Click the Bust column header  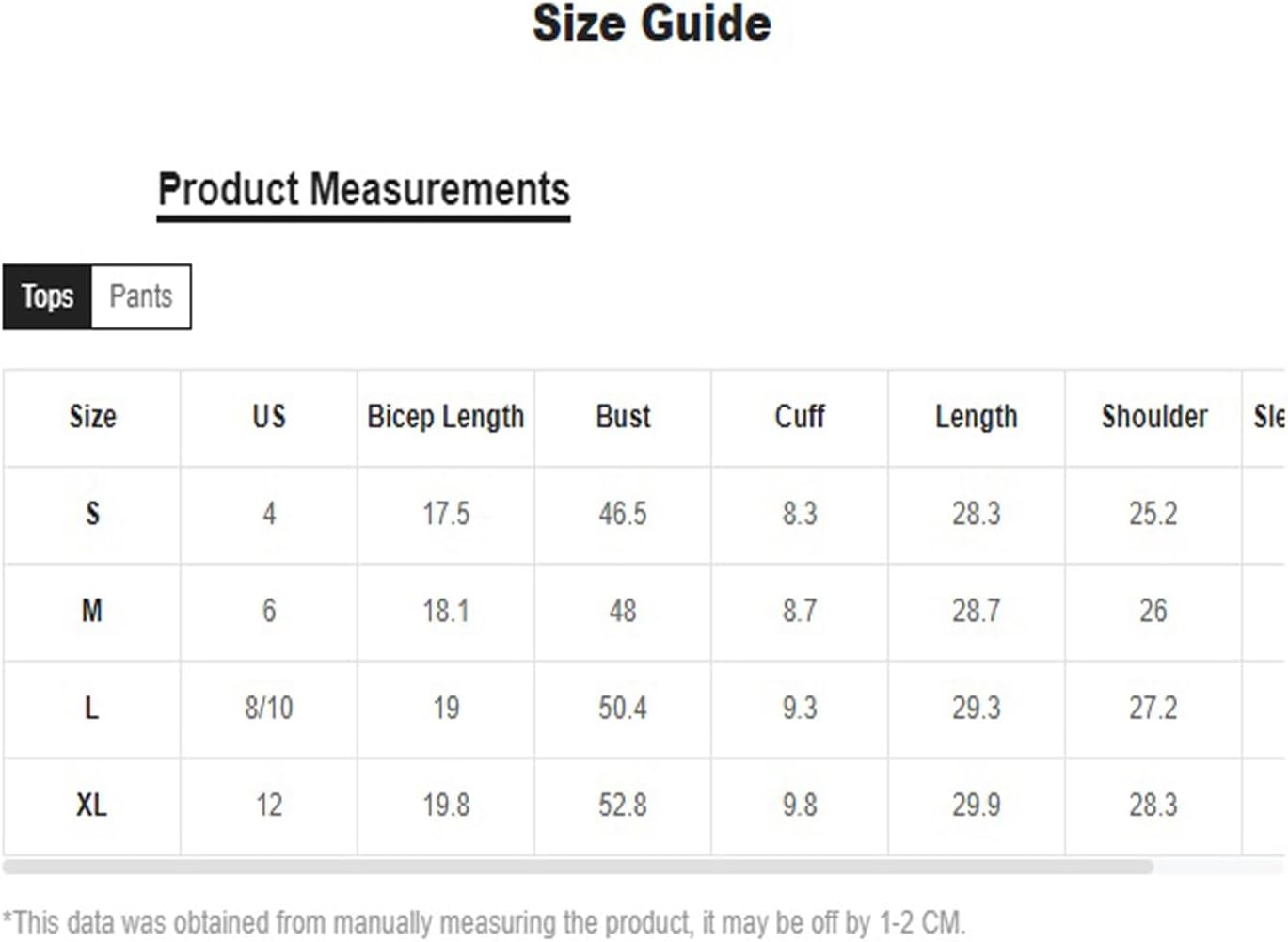pyautogui.click(x=623, y=417)
